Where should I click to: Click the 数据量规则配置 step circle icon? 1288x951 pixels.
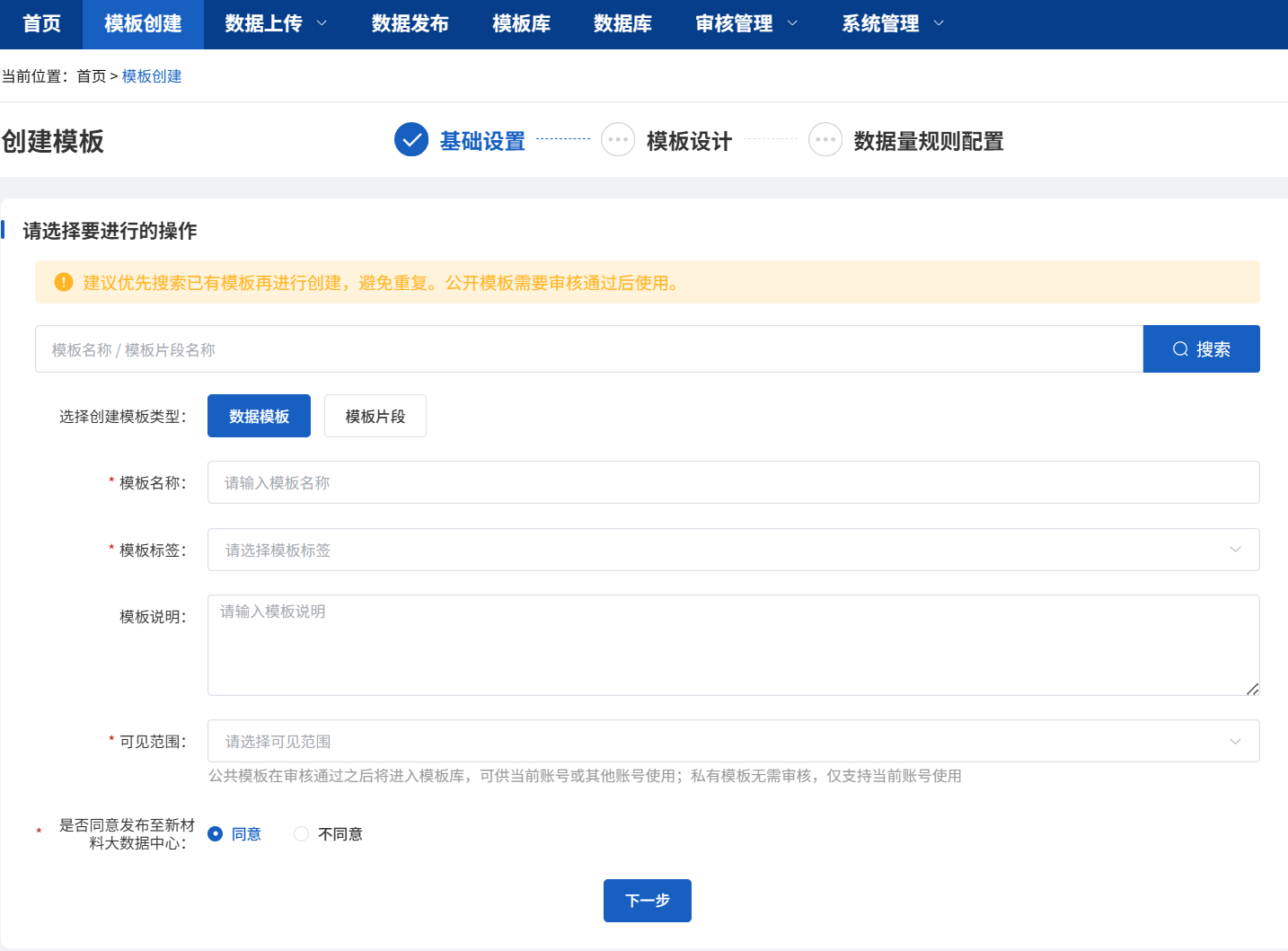tap(825, 140)
